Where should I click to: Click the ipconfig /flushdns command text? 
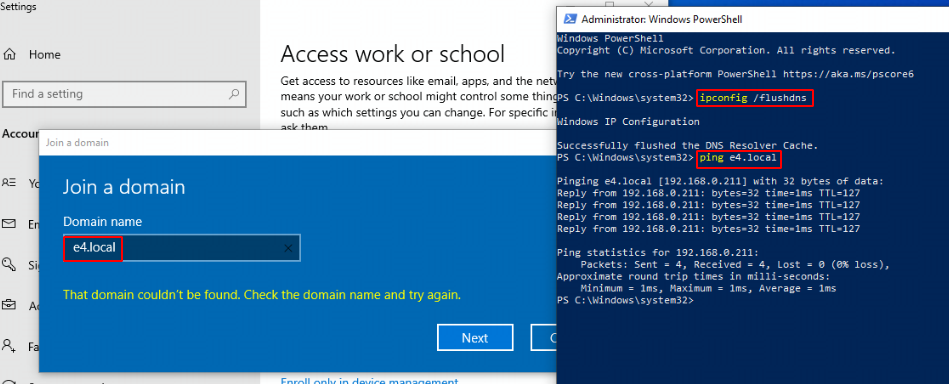754,98
